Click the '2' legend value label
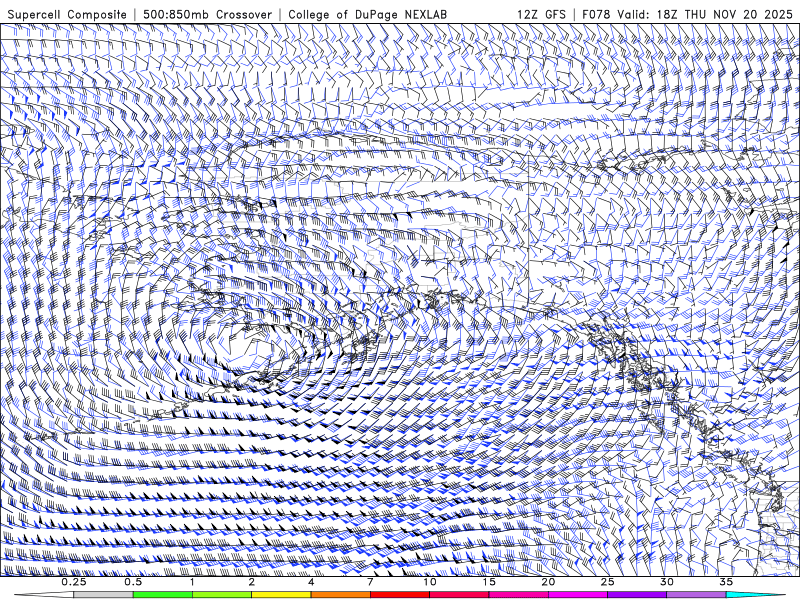The image size is (800, 600). (252, 582)
